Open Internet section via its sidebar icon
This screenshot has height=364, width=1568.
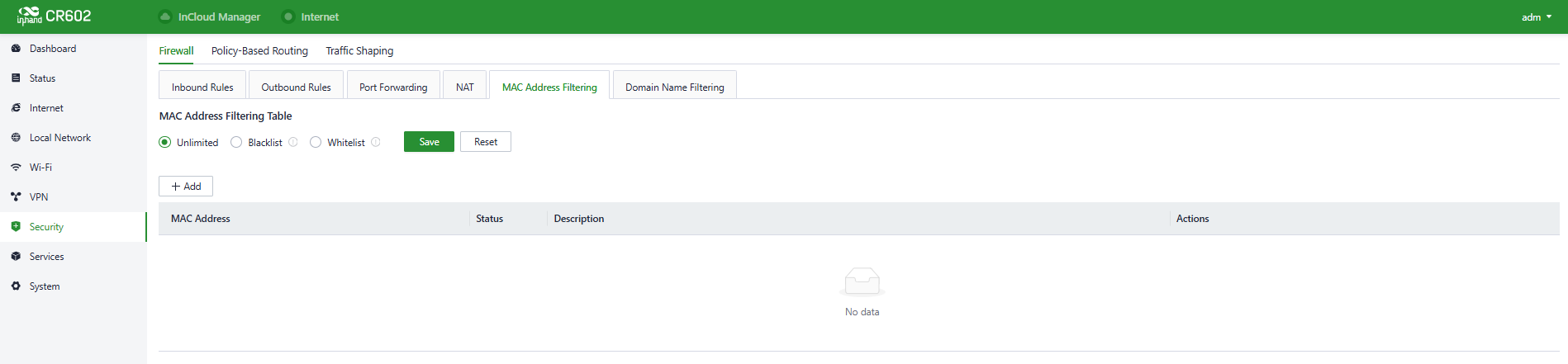click(x=16, y=108)
